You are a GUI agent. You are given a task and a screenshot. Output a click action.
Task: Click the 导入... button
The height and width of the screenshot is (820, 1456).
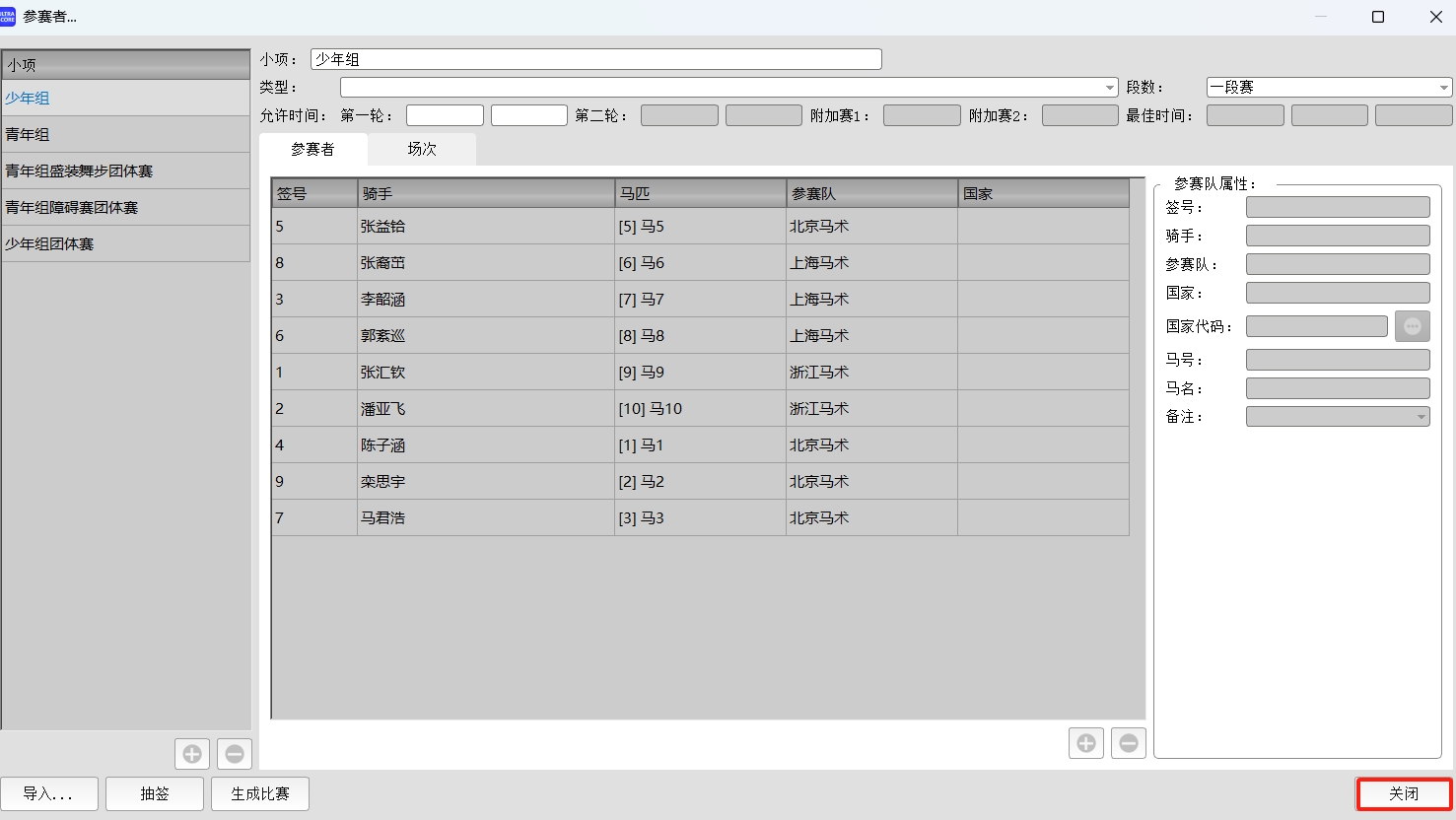point(50,793)
